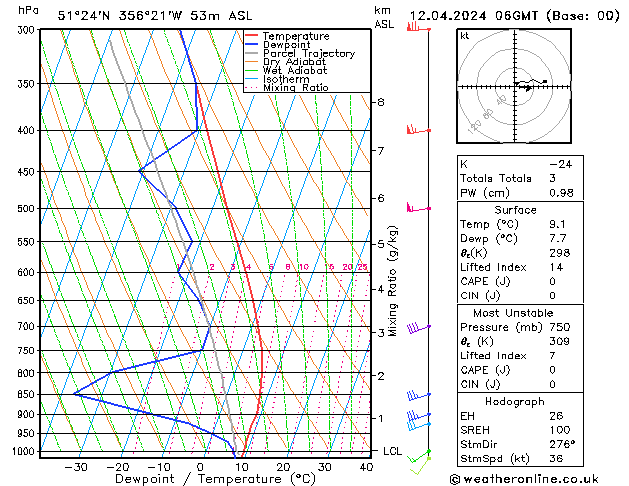
Task: Click the Surface section heading
Action: pos(515,210)
